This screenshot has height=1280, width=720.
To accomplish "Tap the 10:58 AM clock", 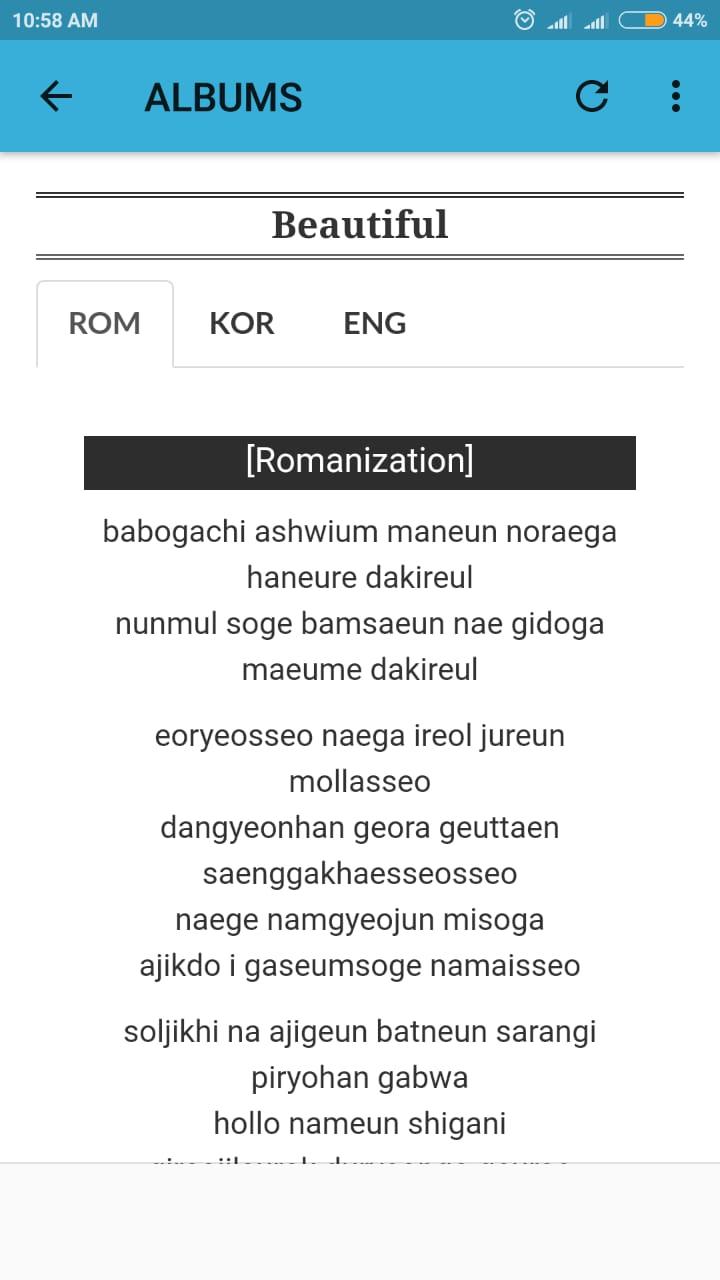I will click(55, 20).
